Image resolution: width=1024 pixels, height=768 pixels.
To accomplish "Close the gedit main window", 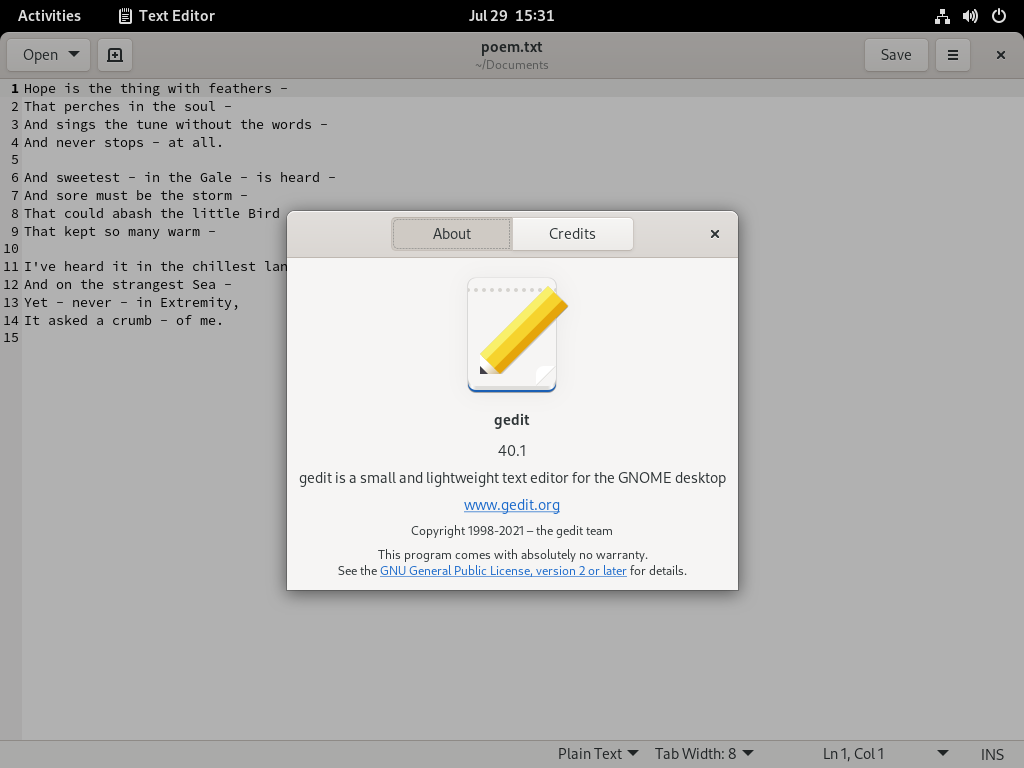I will click(x=1000, y=55).
